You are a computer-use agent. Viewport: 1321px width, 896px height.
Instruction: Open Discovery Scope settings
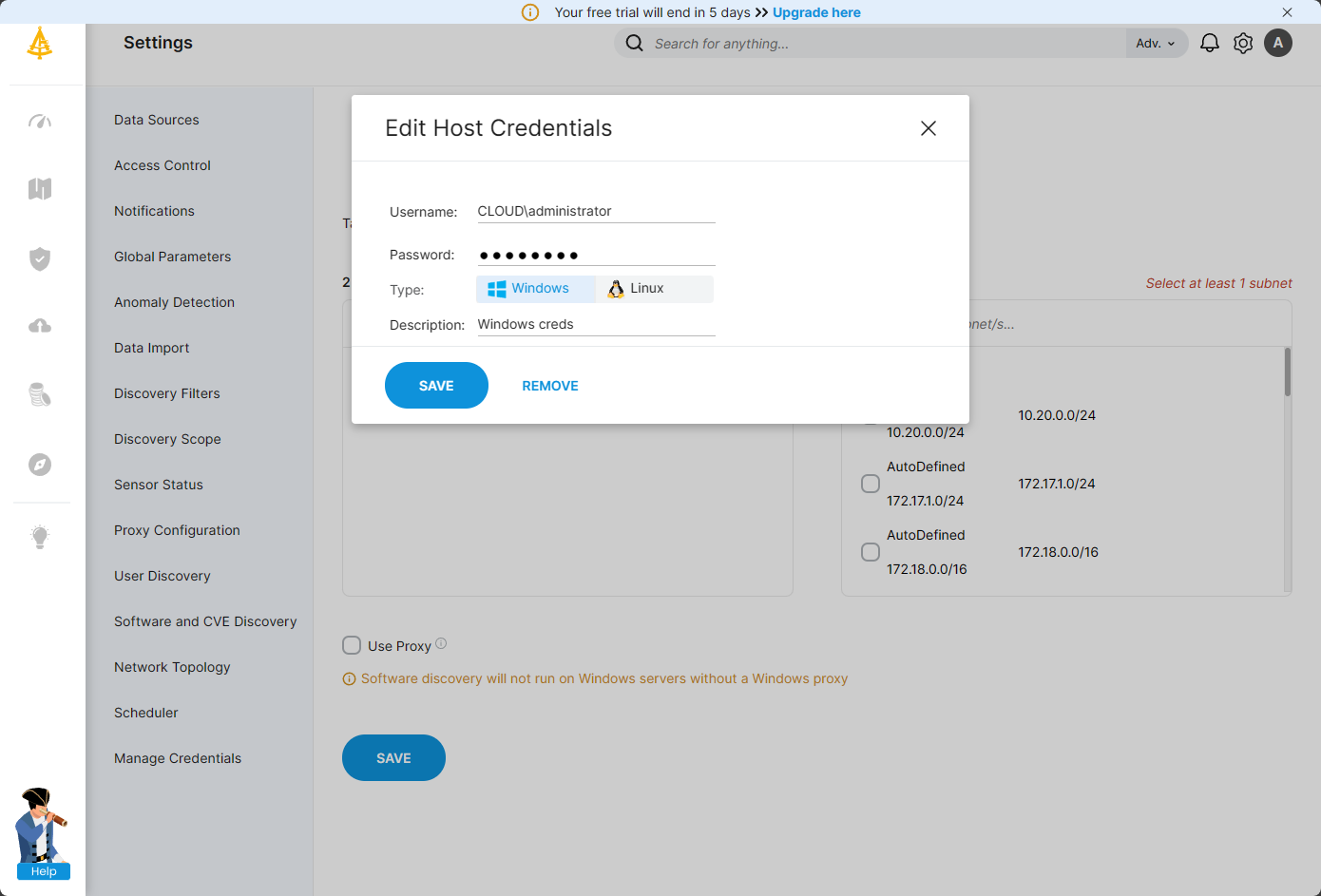[x=167, y=439]
